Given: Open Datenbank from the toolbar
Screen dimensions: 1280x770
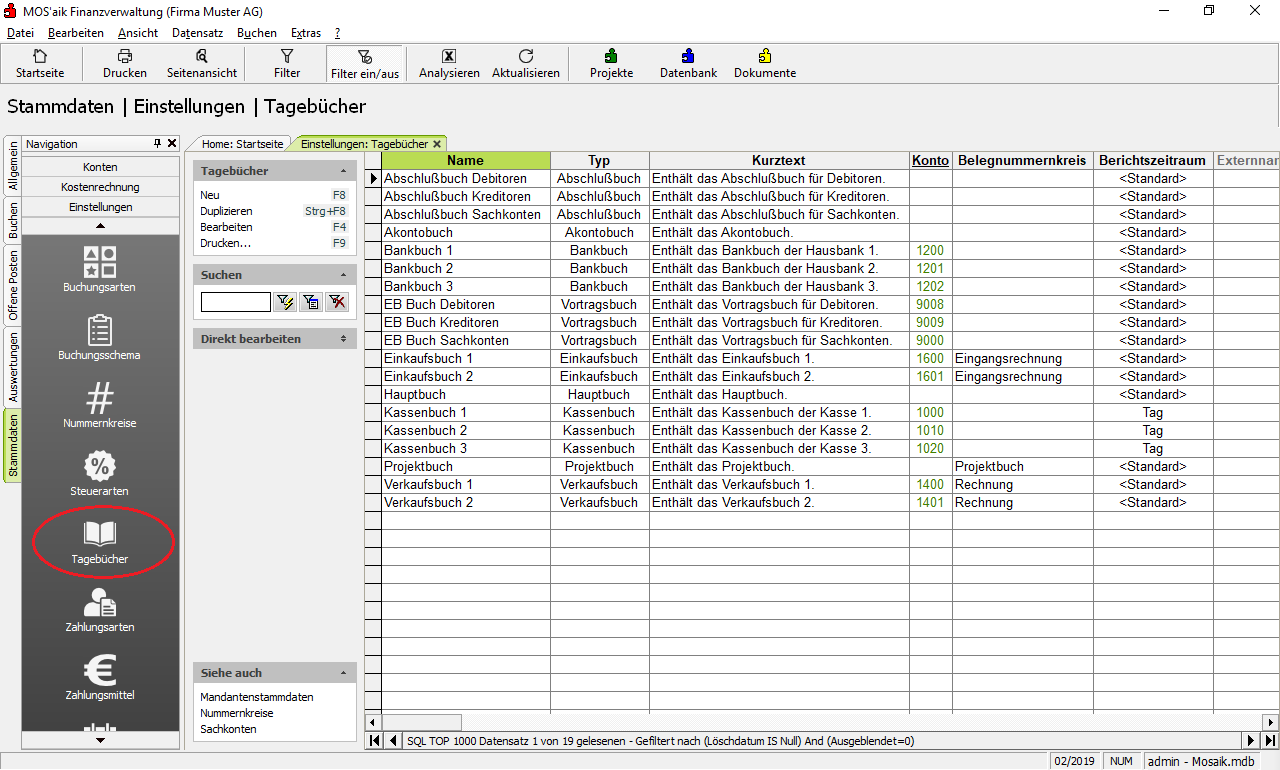Looking at the screenshot, I should click(688, 64).
